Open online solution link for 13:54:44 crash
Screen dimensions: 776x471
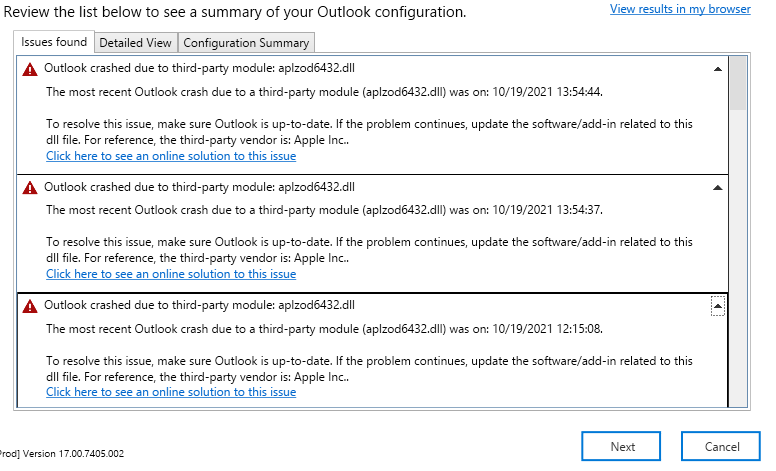(x=171, y=156)
